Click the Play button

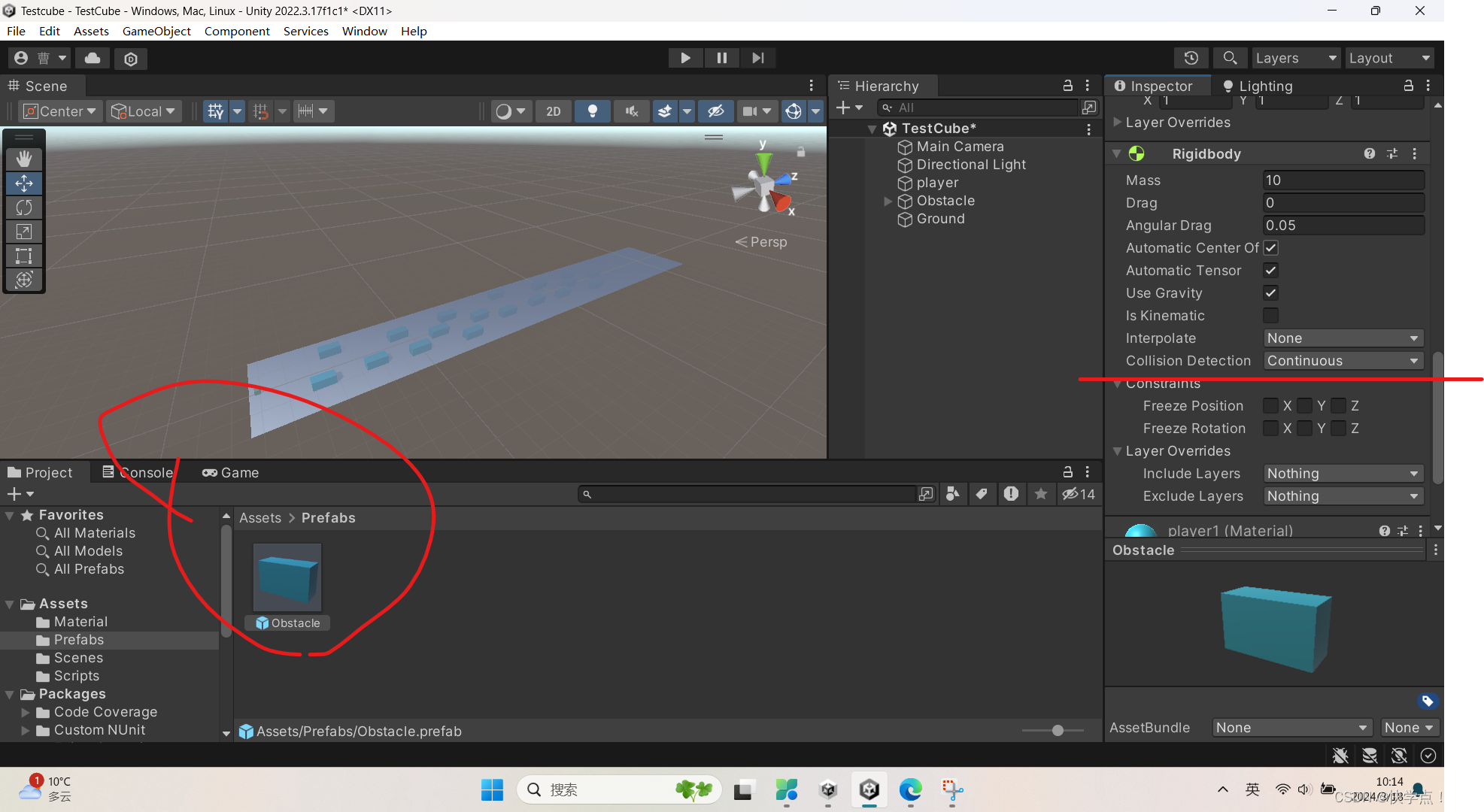click(684, 58)
